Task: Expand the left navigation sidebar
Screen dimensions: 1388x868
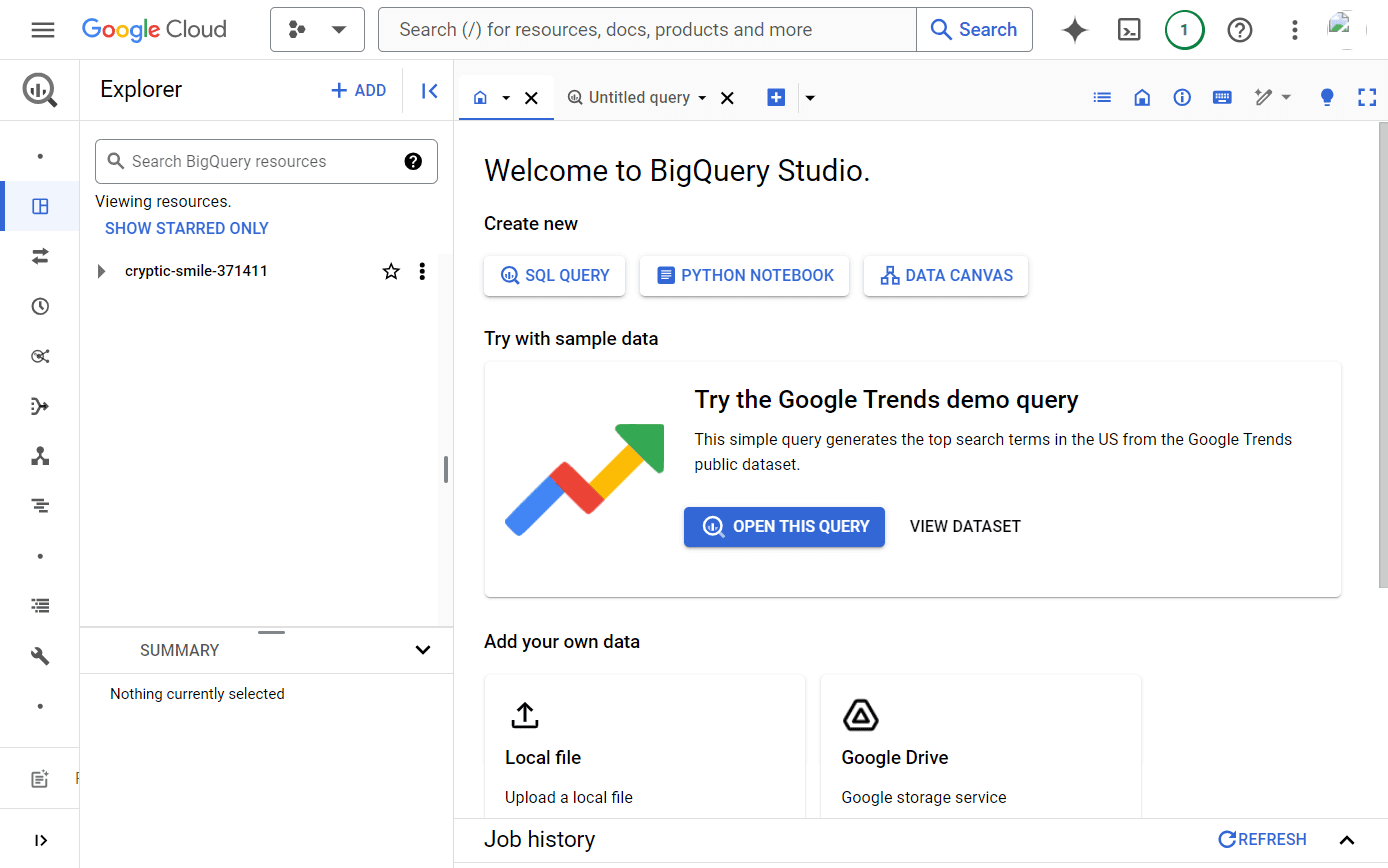Action: coord(40,840)
